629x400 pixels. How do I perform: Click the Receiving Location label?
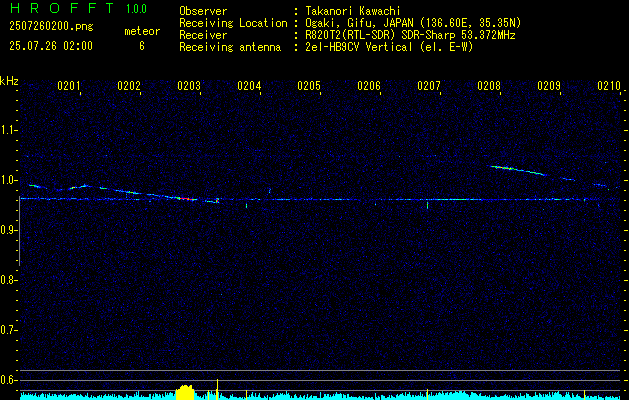coord(233,23)
